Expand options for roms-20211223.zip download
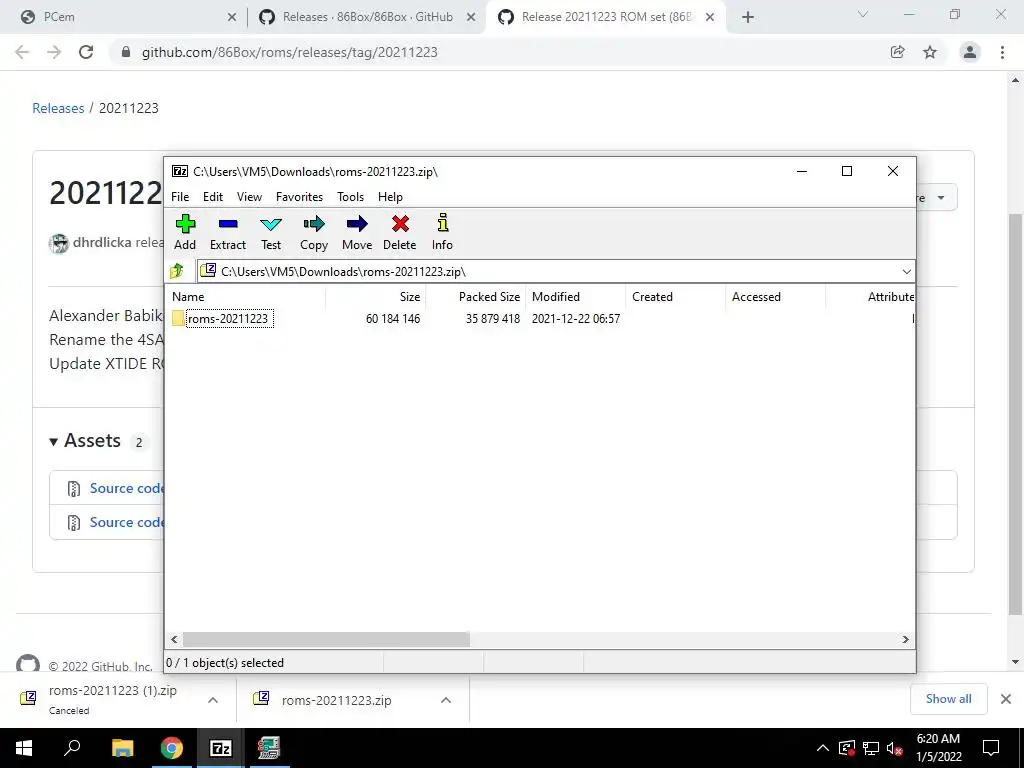The height and width of the screenshot is (768, 1024). coord(446,699)
